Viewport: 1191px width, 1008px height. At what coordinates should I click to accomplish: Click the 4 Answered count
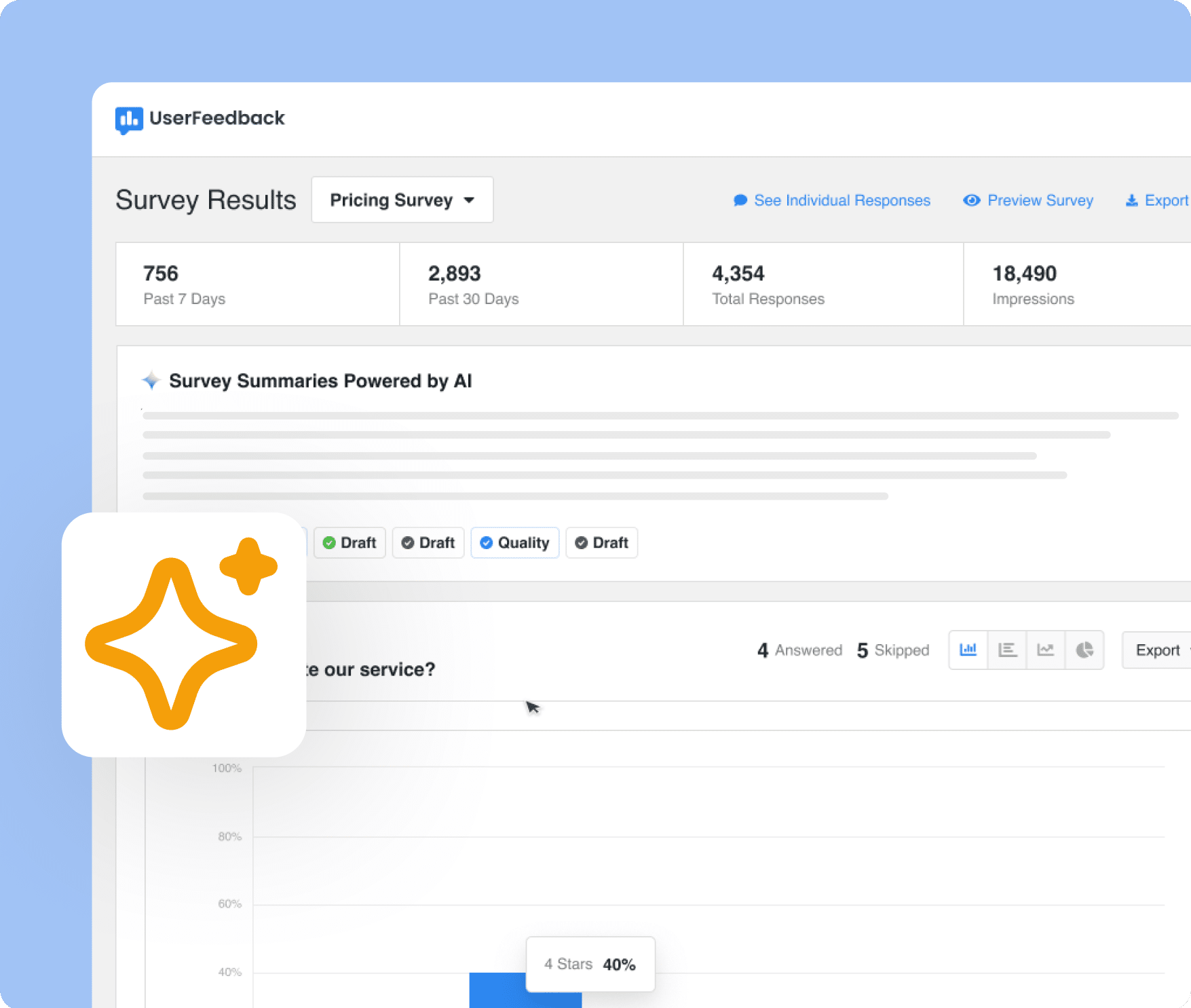pos(799,650)
